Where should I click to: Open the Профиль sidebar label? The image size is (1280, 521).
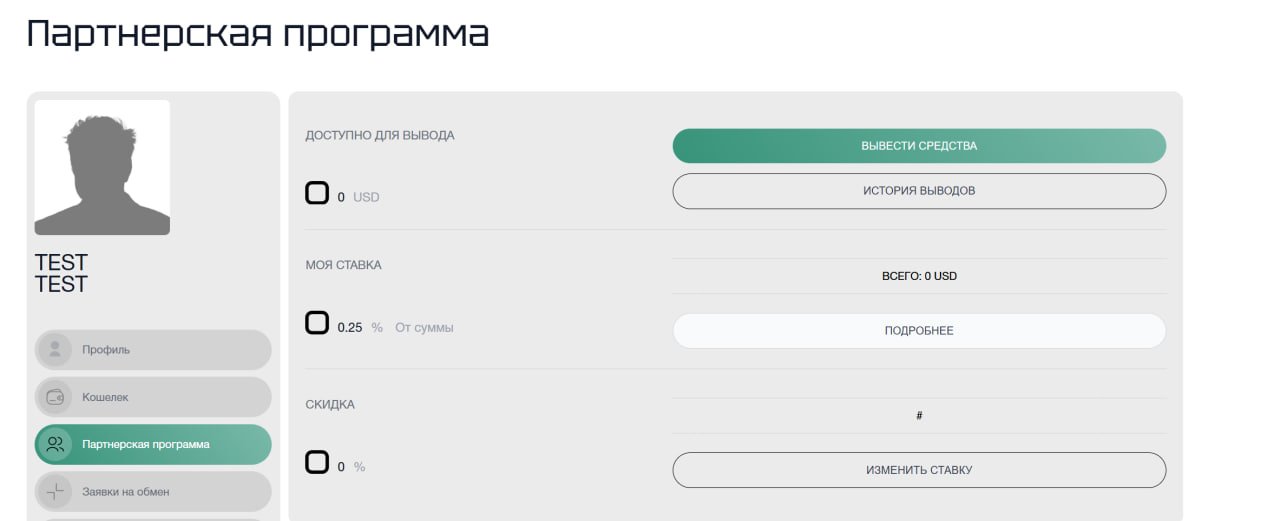coord(106,350)
